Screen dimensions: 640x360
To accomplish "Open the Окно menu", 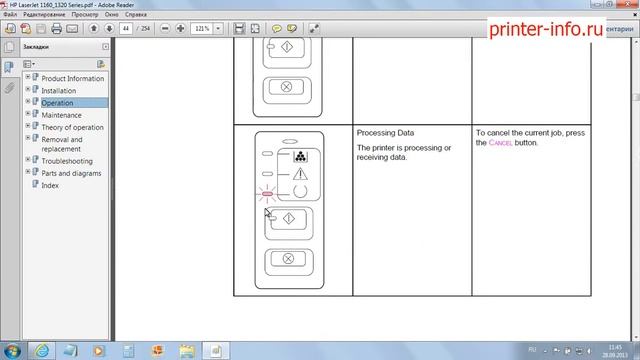I will point(111,15).
